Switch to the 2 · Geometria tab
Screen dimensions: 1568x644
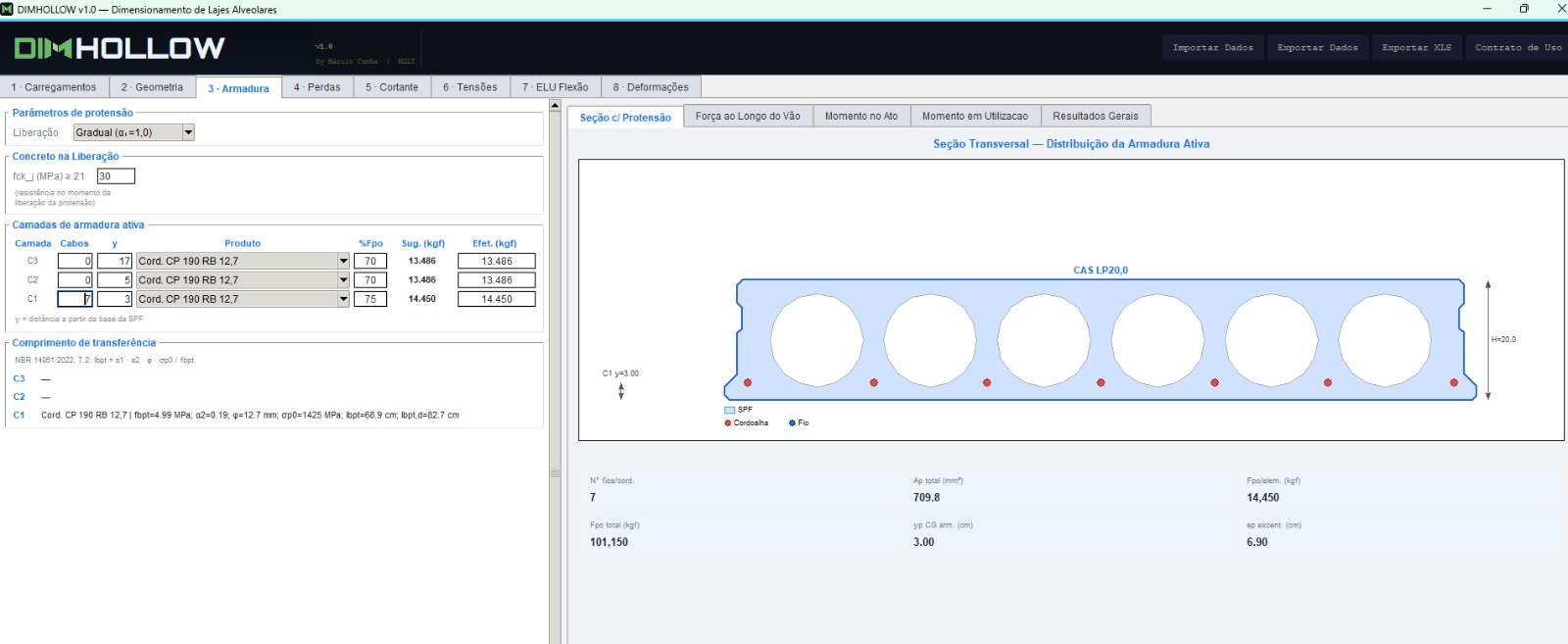(152, 87)
